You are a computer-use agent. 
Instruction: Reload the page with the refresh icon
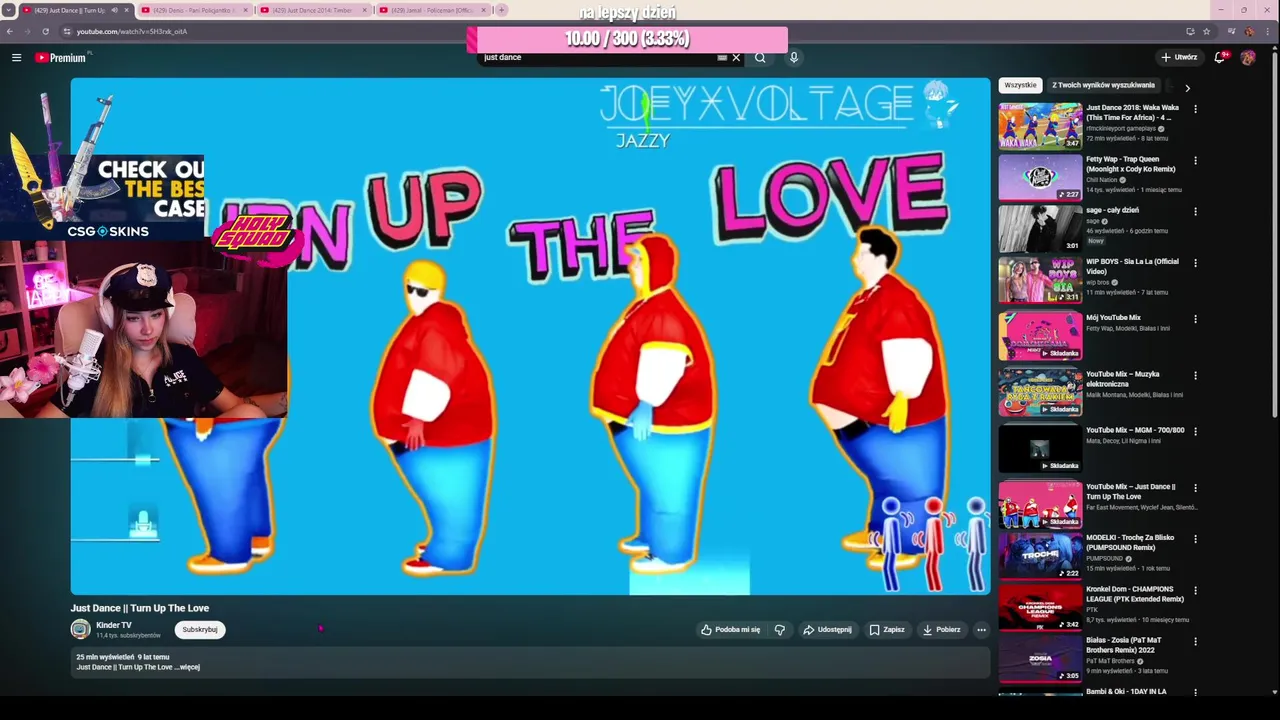[45, 31]
